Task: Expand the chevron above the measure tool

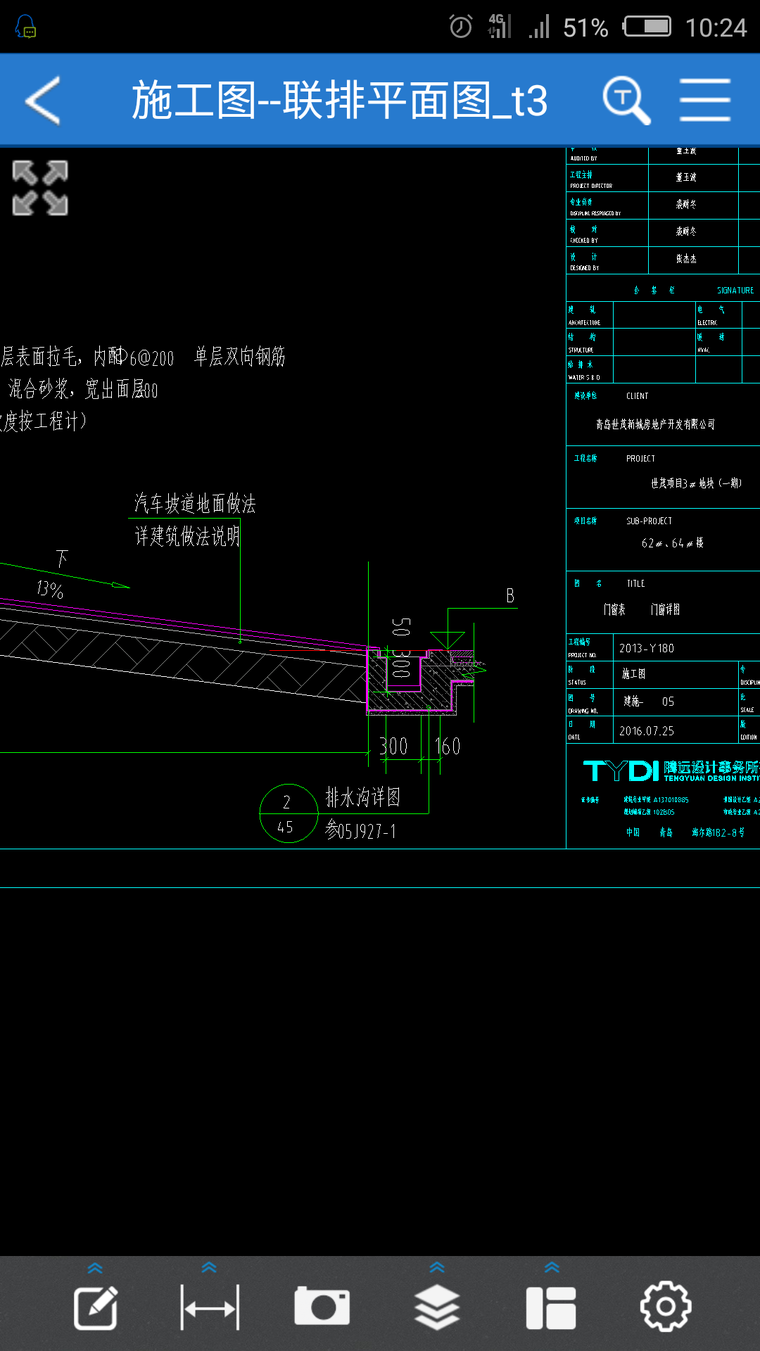Action: (x=209, y=1268)
